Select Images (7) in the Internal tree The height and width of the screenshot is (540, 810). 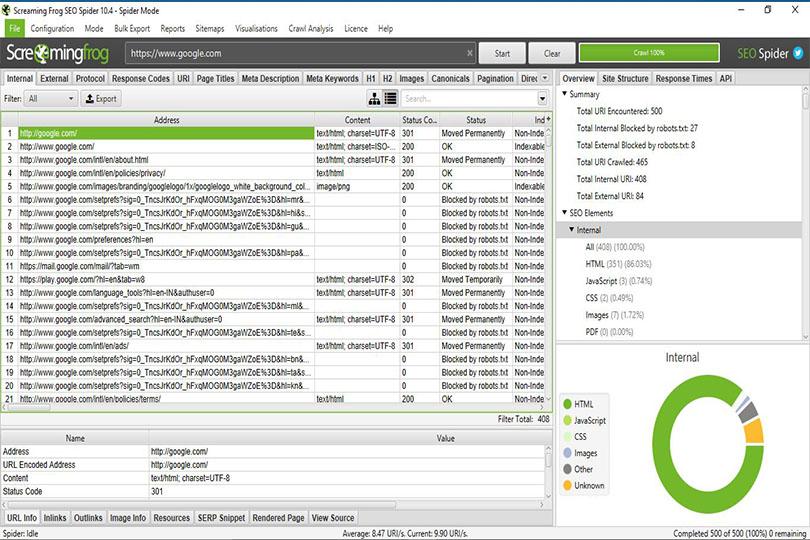(x=614, y=315)
